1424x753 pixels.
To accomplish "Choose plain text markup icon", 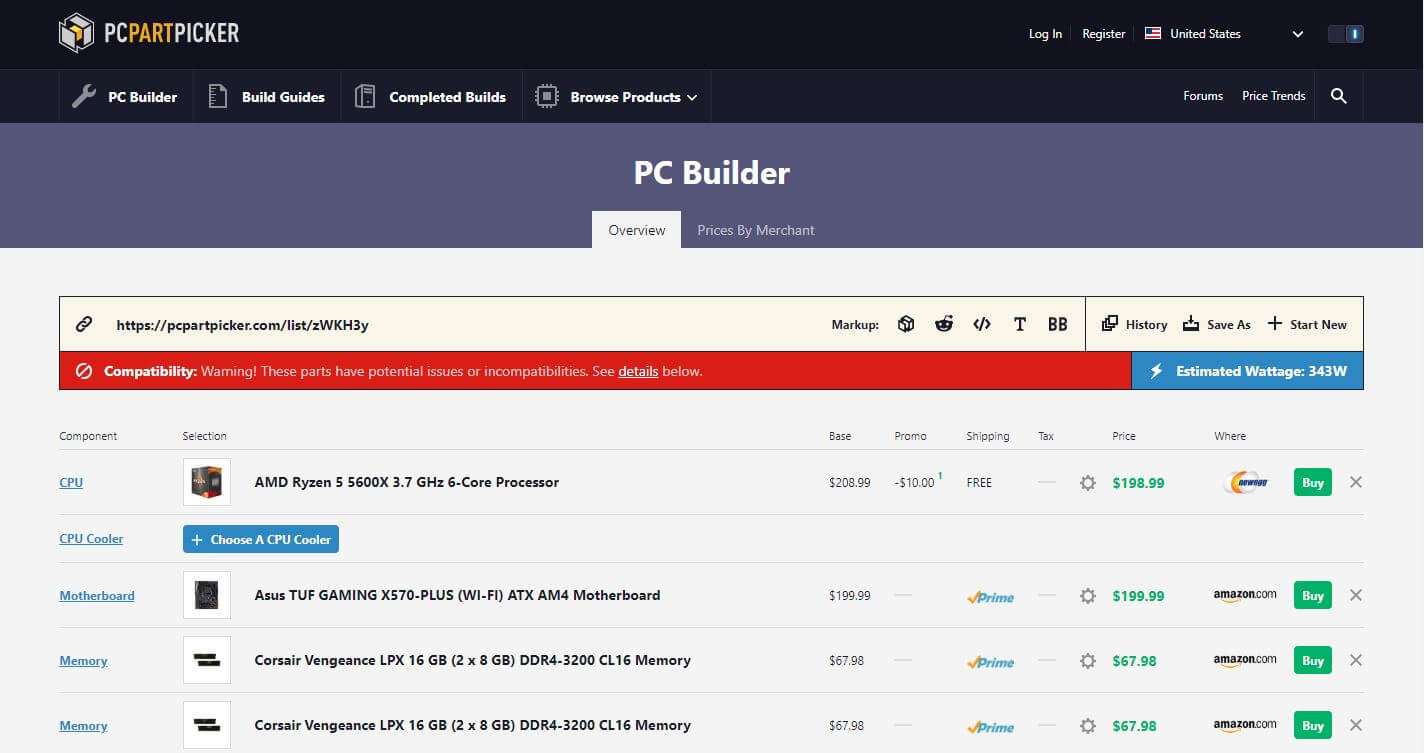I will coord(1020,324).
